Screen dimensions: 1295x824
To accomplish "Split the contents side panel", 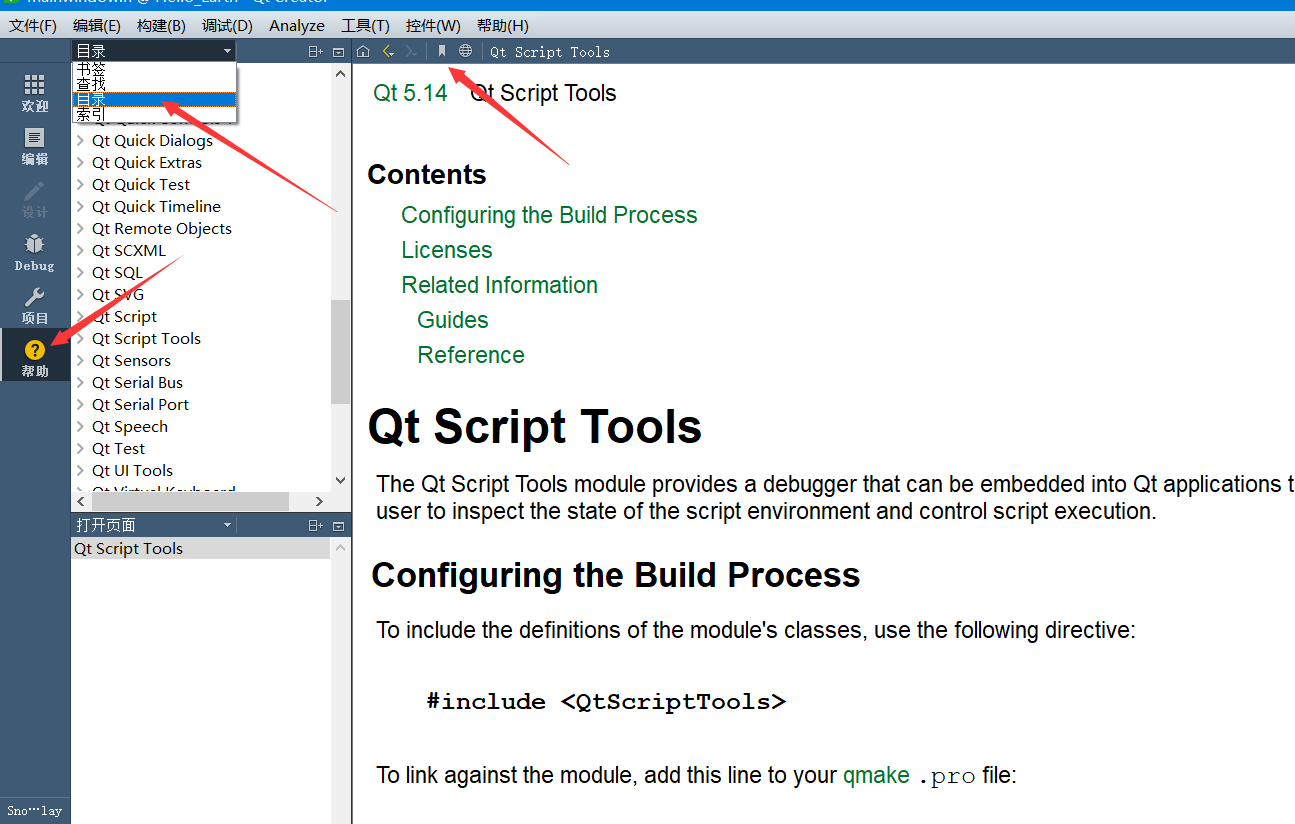I will pyautogui.click(x=316, y=51).
